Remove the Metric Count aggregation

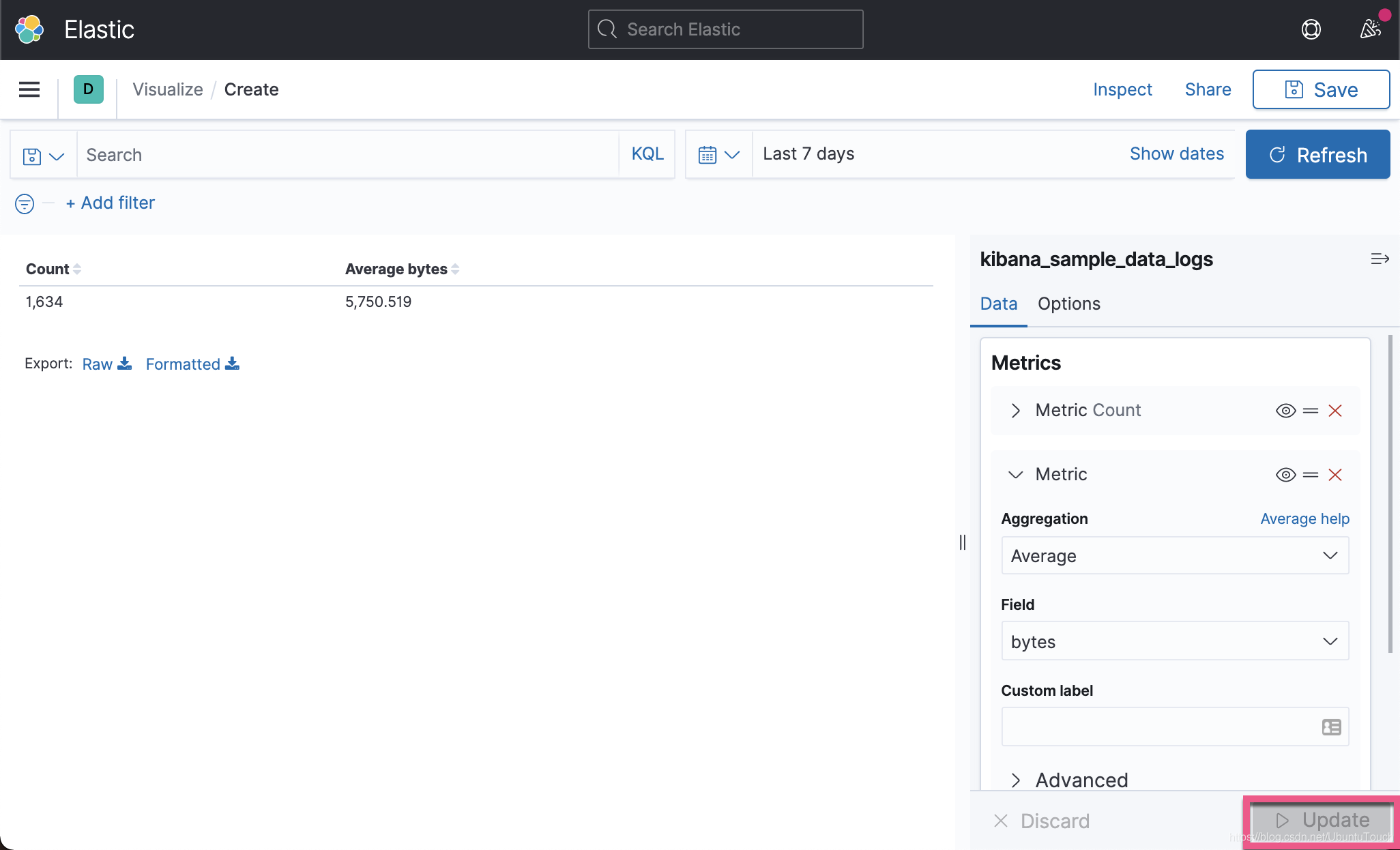tap(1335, 411)
